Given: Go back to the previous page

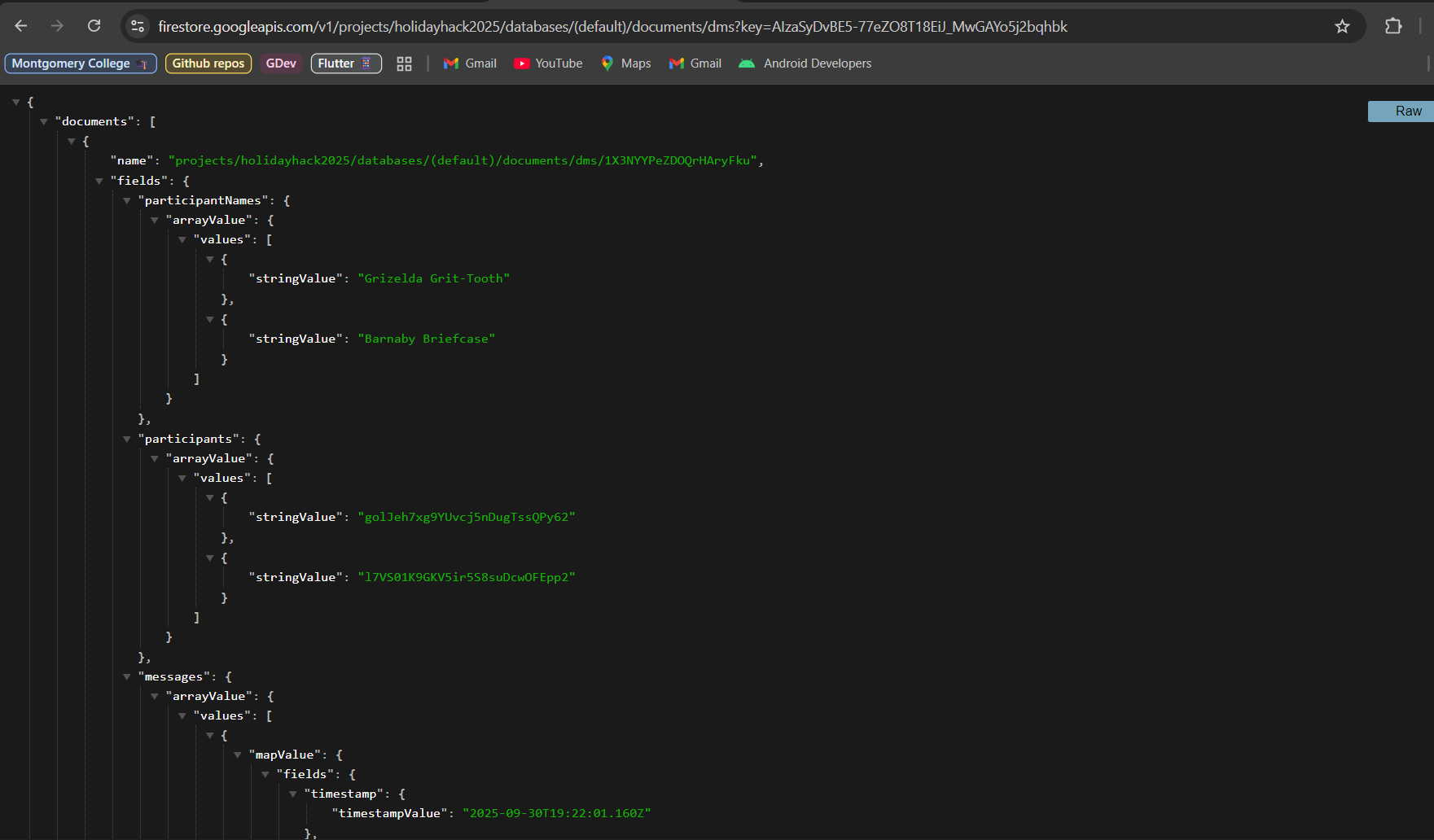Looking at the screenshot, I should click(21, 26).
